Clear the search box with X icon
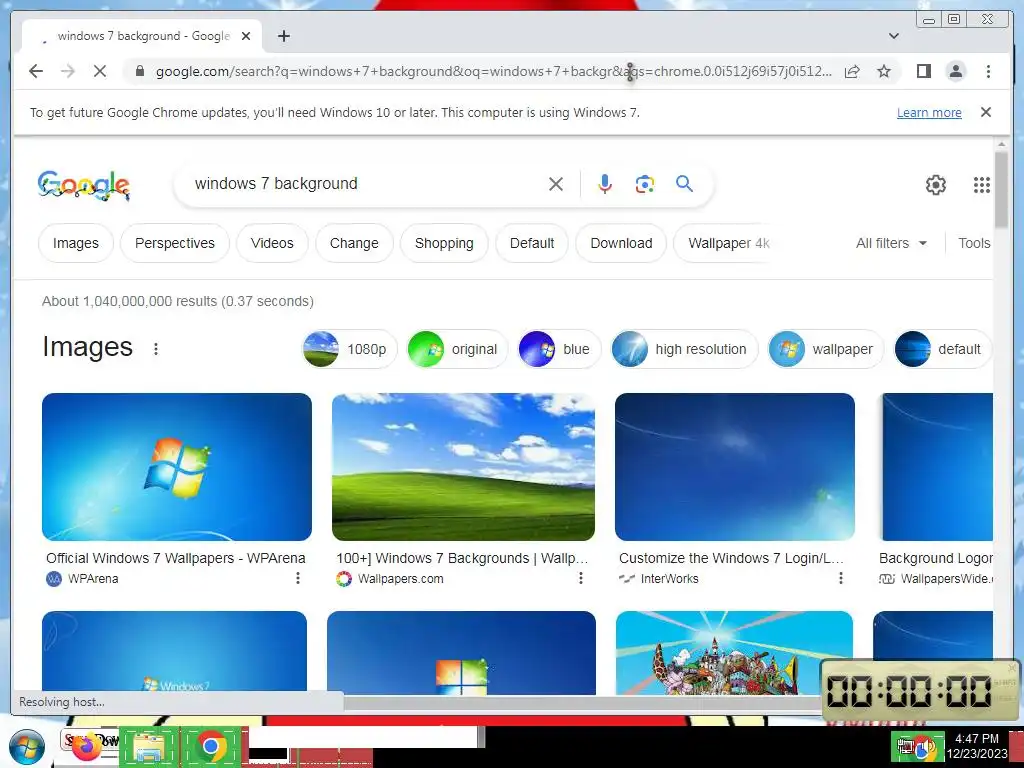This screenshot has width=1024, height=768. pyautogui.click(x=556, y=184)
